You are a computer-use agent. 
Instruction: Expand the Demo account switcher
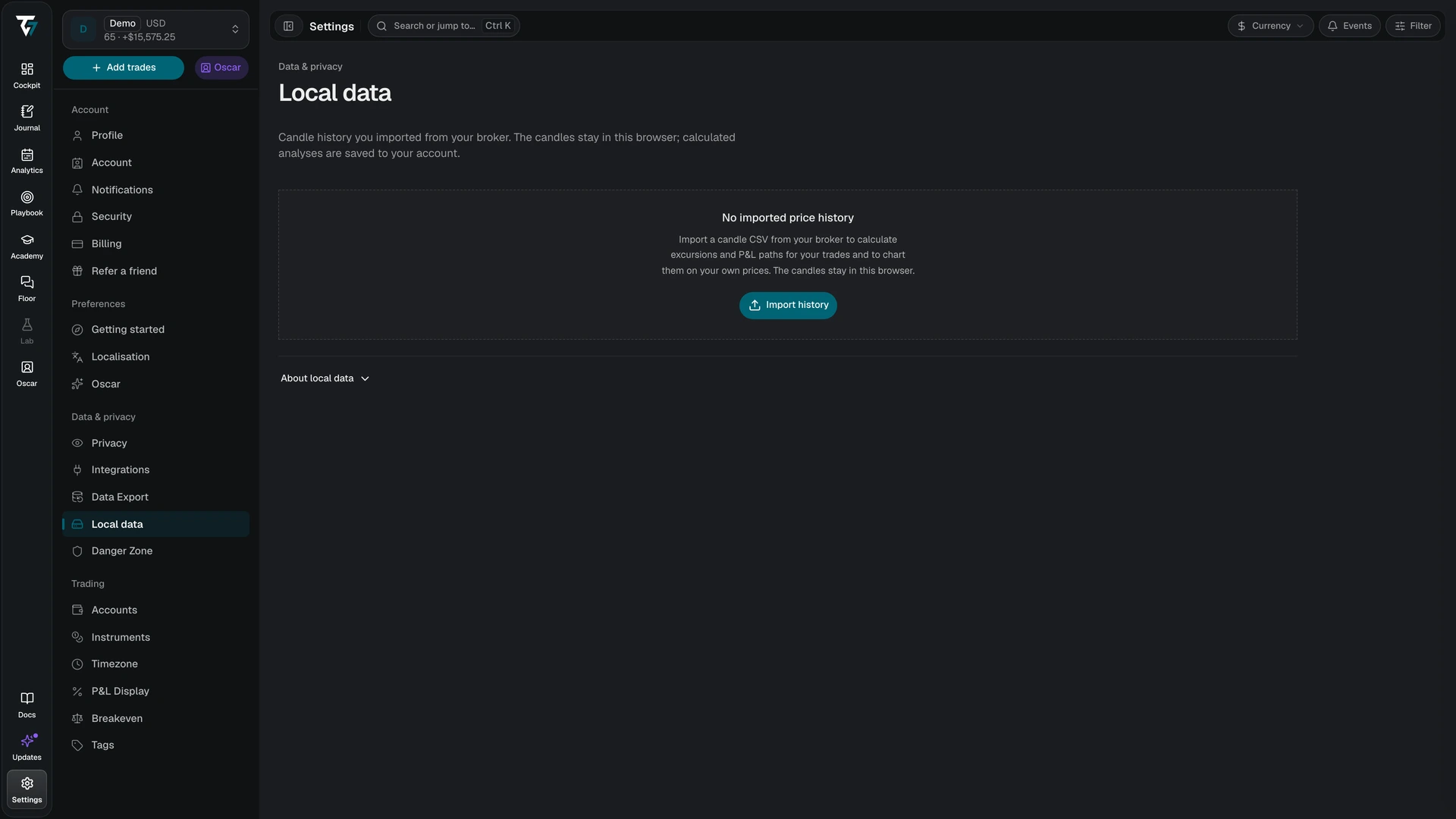[155, 30]
